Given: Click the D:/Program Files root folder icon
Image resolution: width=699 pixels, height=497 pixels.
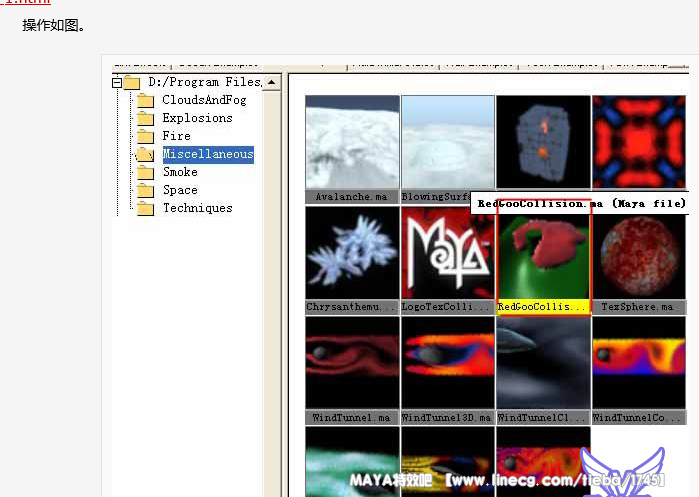Looking at the screenshot, I should pos(132,82).
